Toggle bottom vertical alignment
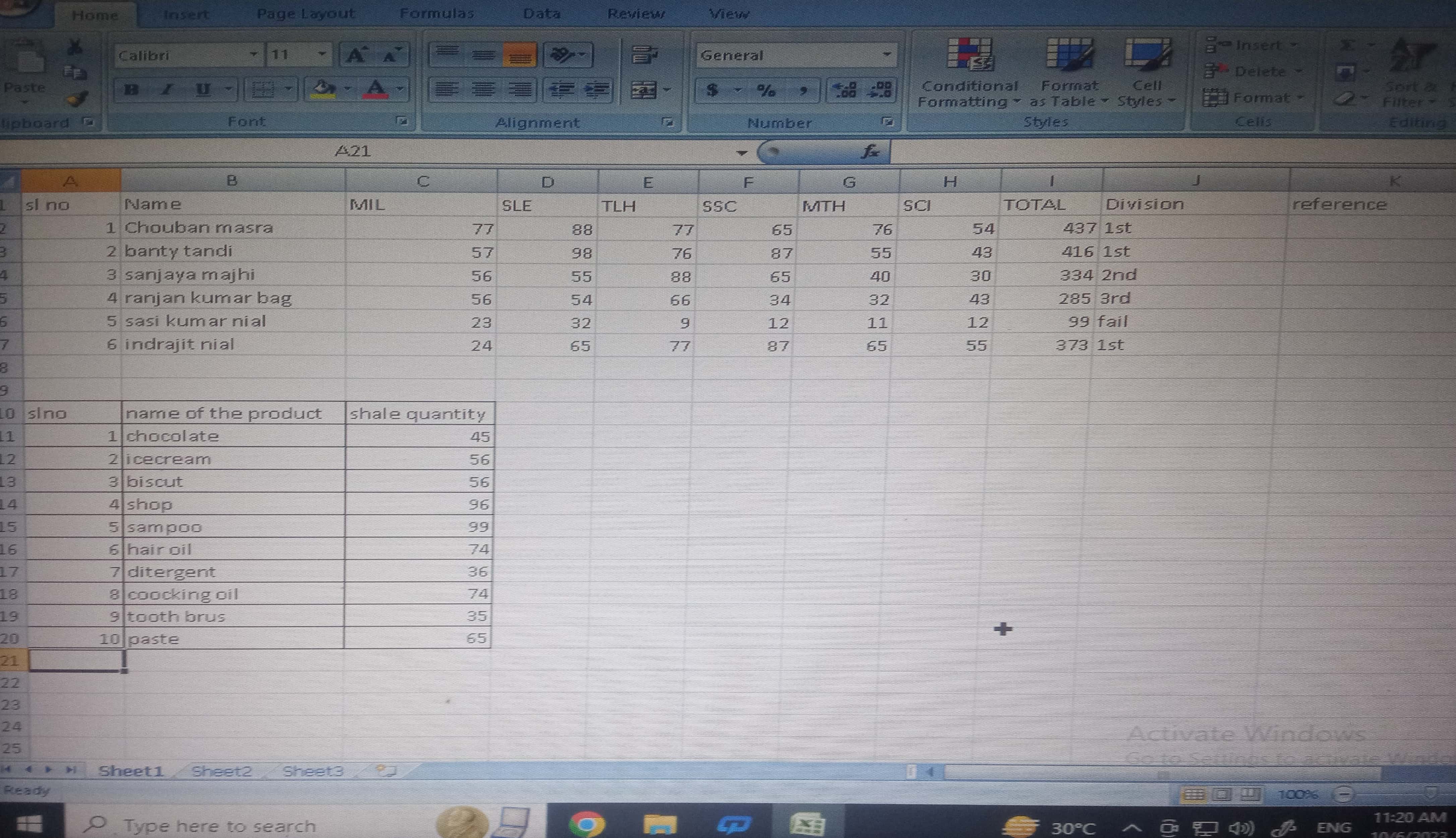This screenshot has width=1456, height=838. (x=519, y=55)
